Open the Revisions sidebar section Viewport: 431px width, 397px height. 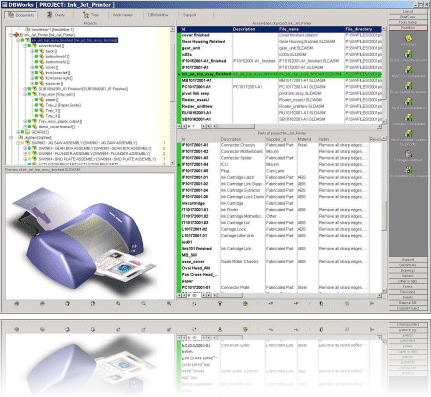408,292
